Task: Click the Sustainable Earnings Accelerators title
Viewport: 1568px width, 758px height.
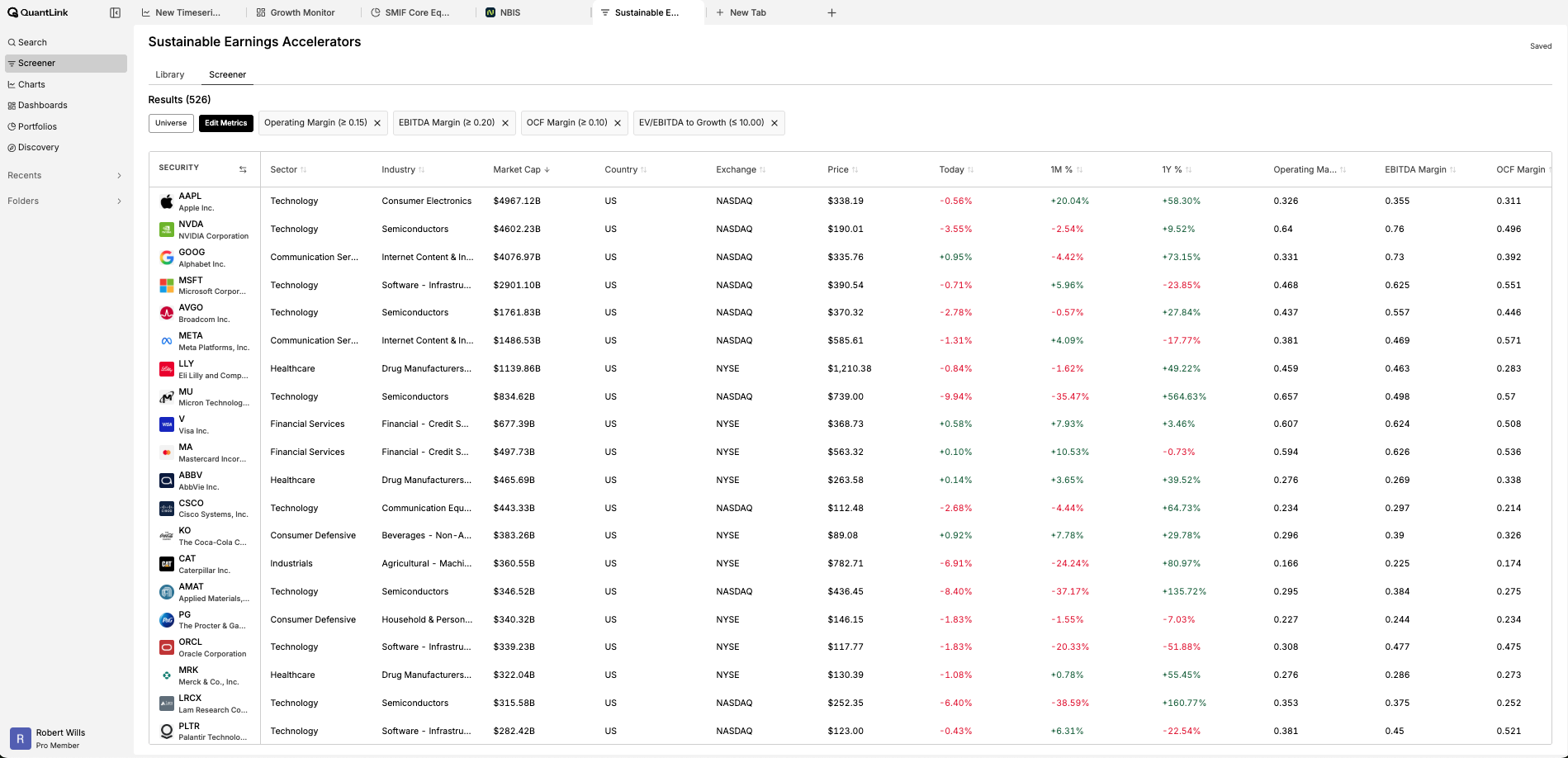Action: [x=254, y=42]
